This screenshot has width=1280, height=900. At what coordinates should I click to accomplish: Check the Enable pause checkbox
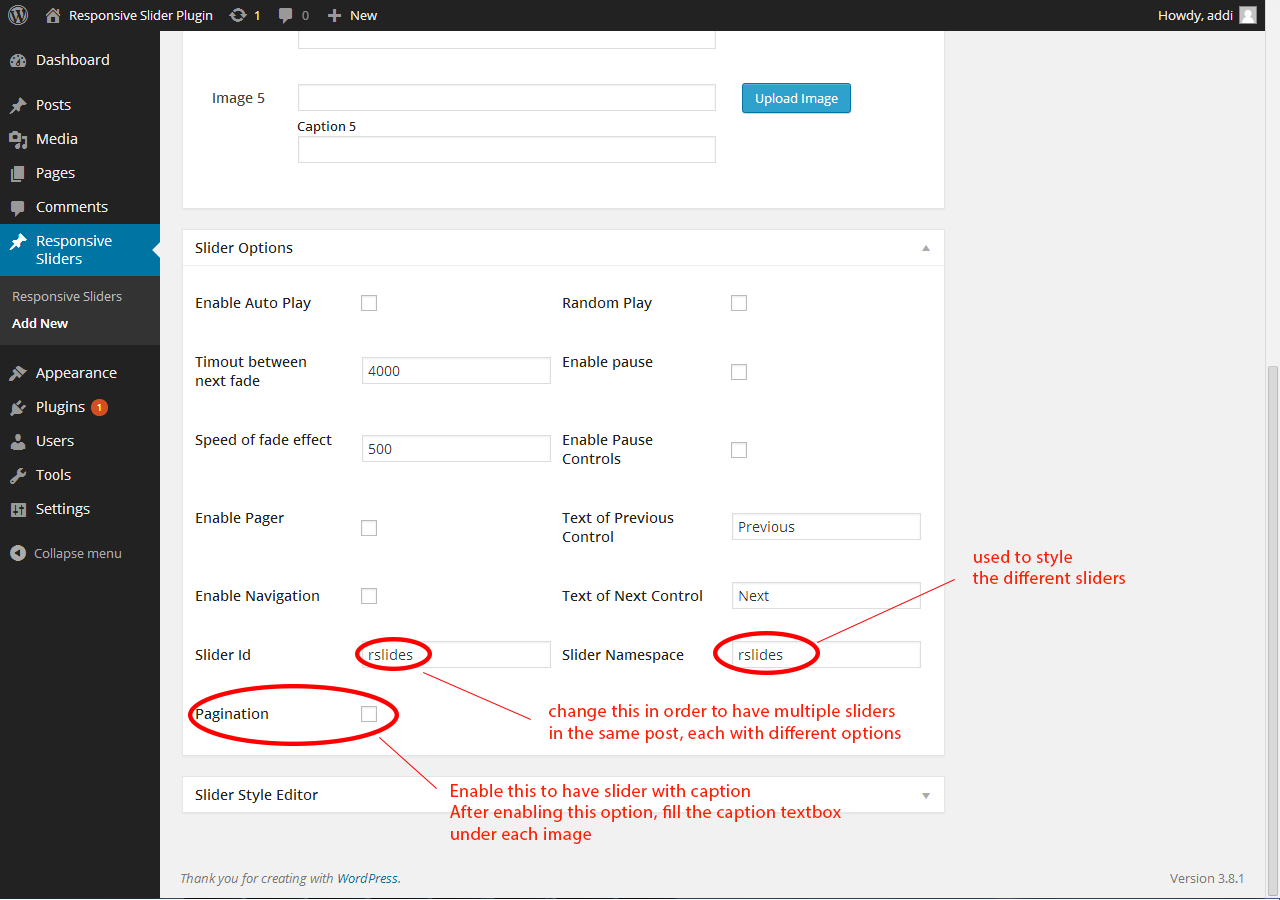click(739, 372)
